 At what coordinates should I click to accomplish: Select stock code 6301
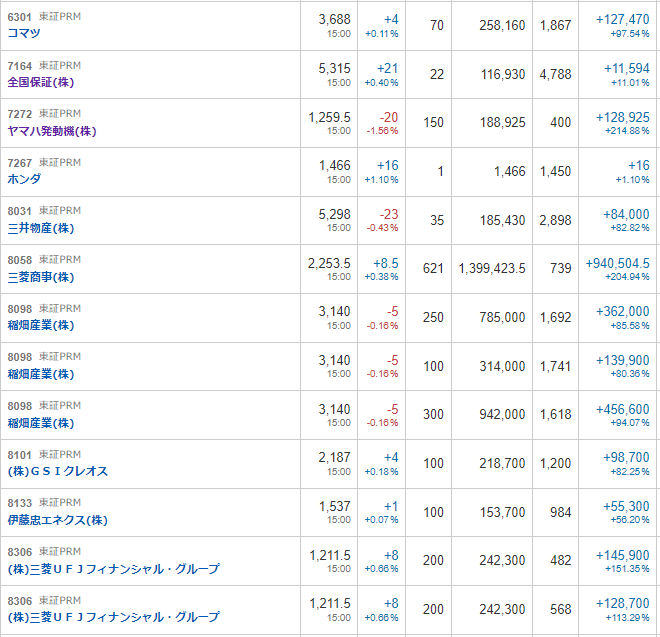coord(19,17)
